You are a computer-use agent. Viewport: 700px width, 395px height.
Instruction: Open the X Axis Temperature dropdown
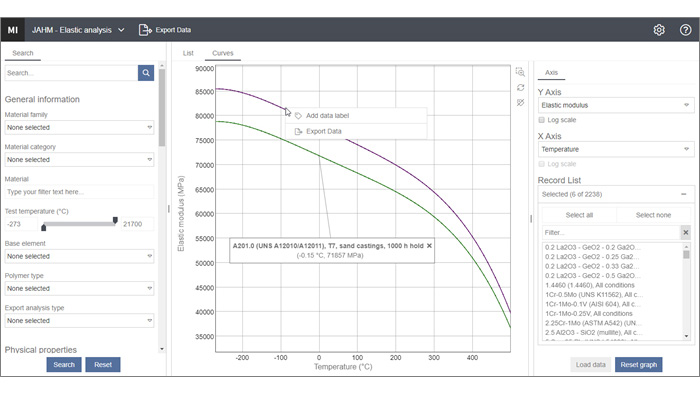[616, 149]
